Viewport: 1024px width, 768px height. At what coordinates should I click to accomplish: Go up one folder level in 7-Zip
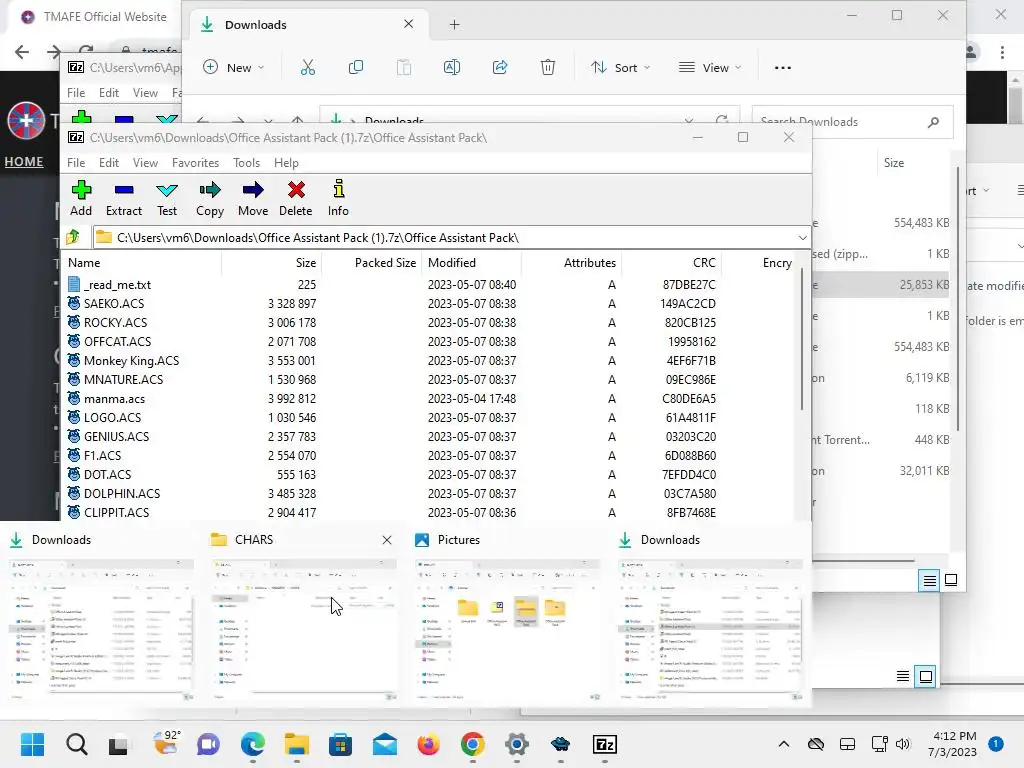coord(73,237)
